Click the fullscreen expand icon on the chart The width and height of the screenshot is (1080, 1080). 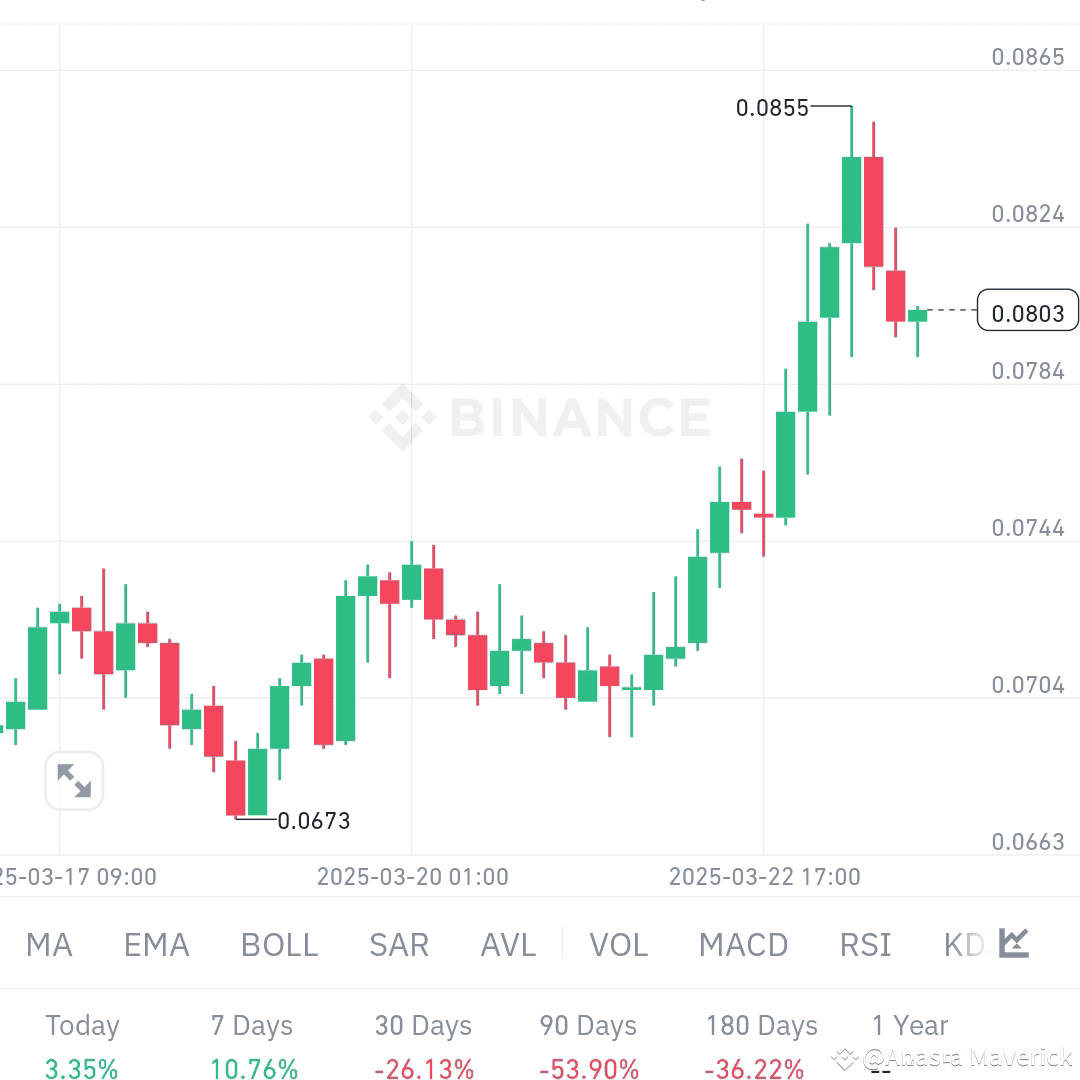click(x=74, y=781)
